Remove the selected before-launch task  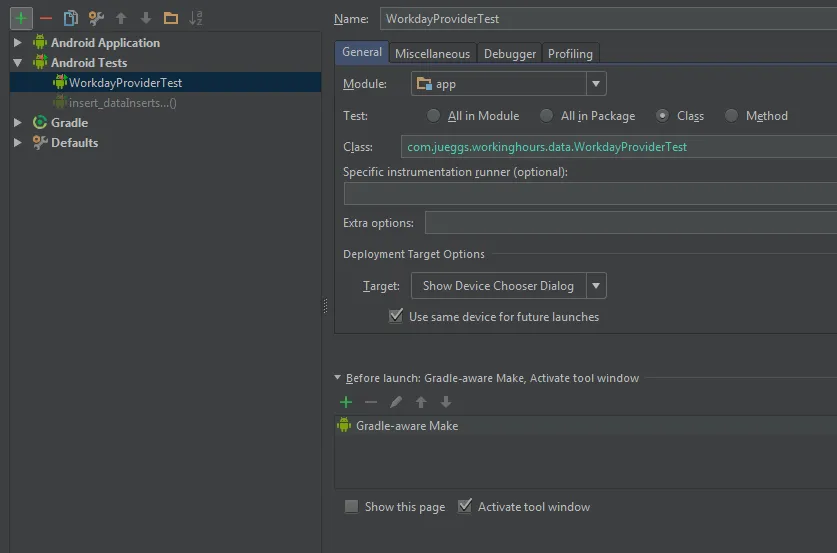click(x=371, y=402)
